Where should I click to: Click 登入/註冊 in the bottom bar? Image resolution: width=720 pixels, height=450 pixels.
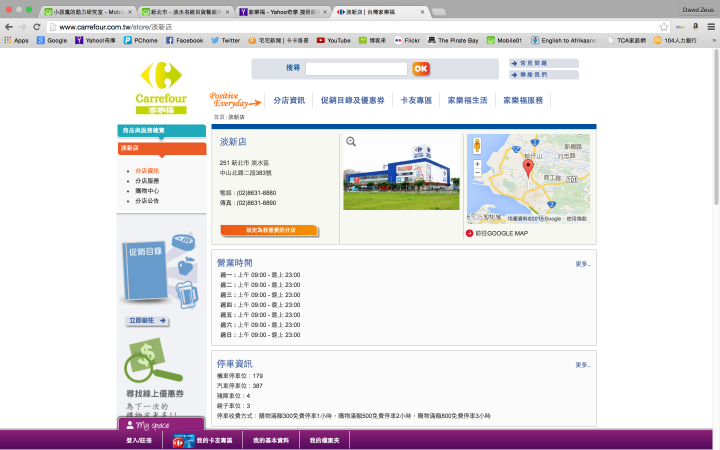(x=139, y=440)
